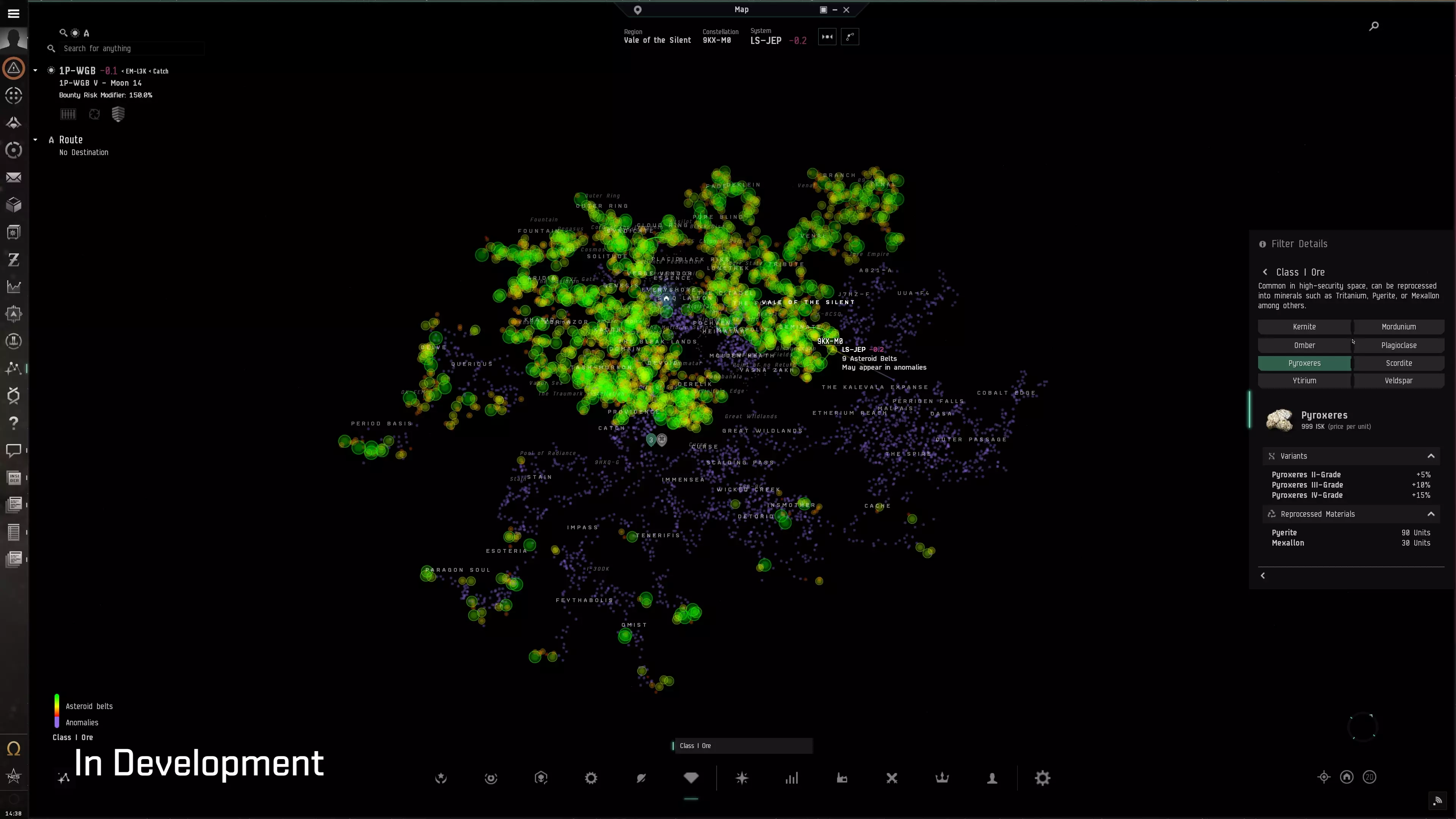Go back from Class I Ore
Image resolution: width=1456 pixels, height=819 pixels.
click(x=1265, y=273)
